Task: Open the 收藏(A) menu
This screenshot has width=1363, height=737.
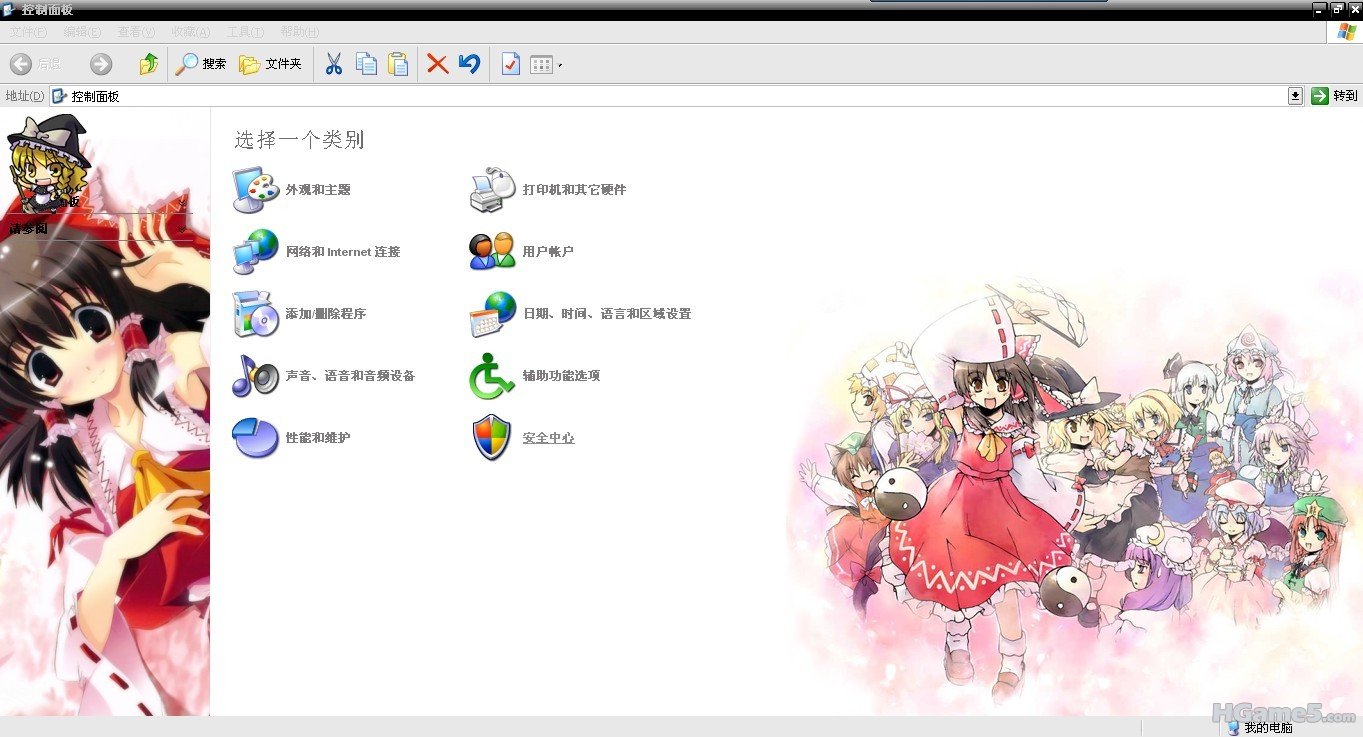Action: (x=190, y=32)
